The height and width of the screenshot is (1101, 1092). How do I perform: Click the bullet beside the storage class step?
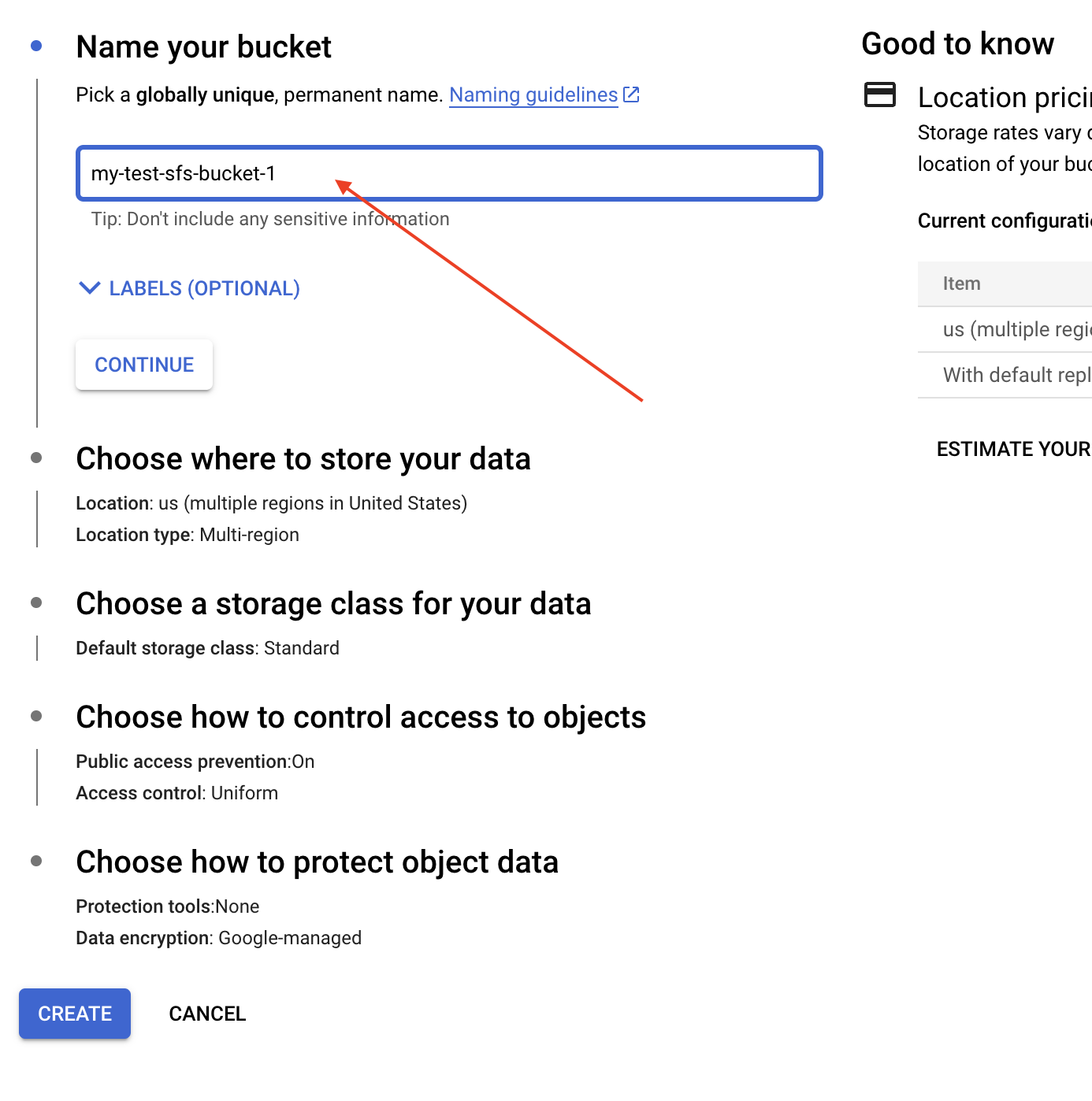(x=36, y=602)
